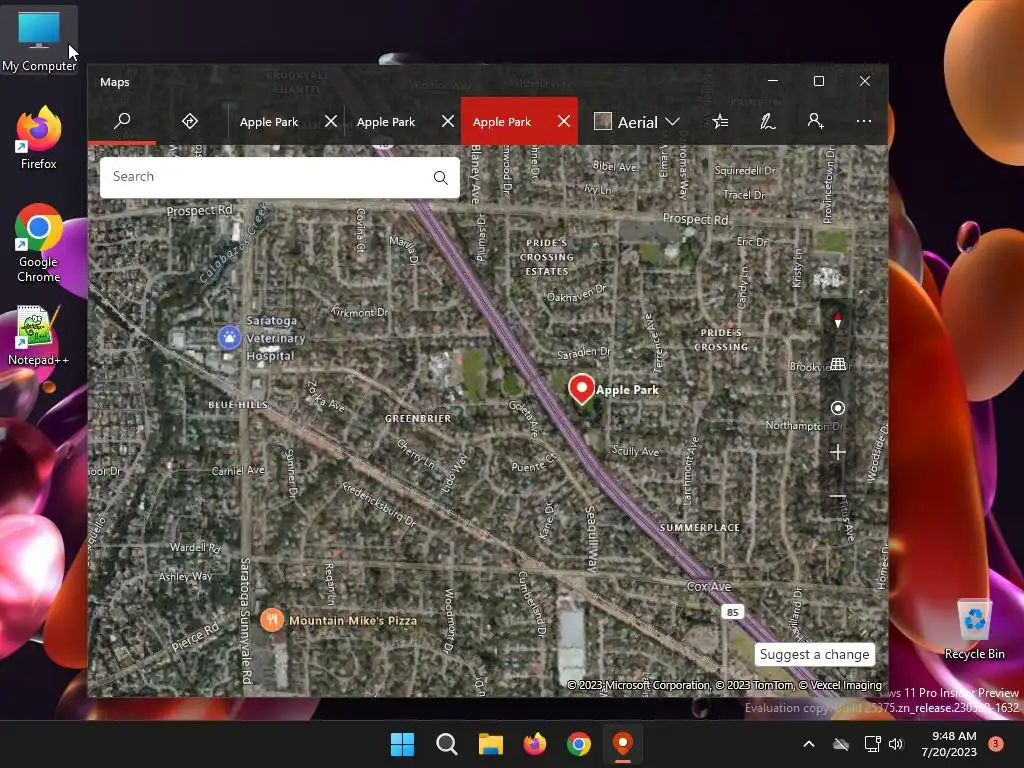Click the Aerial view thumbnail image
This screenshot has width=1024, height=768.
[x=603, y=121]
